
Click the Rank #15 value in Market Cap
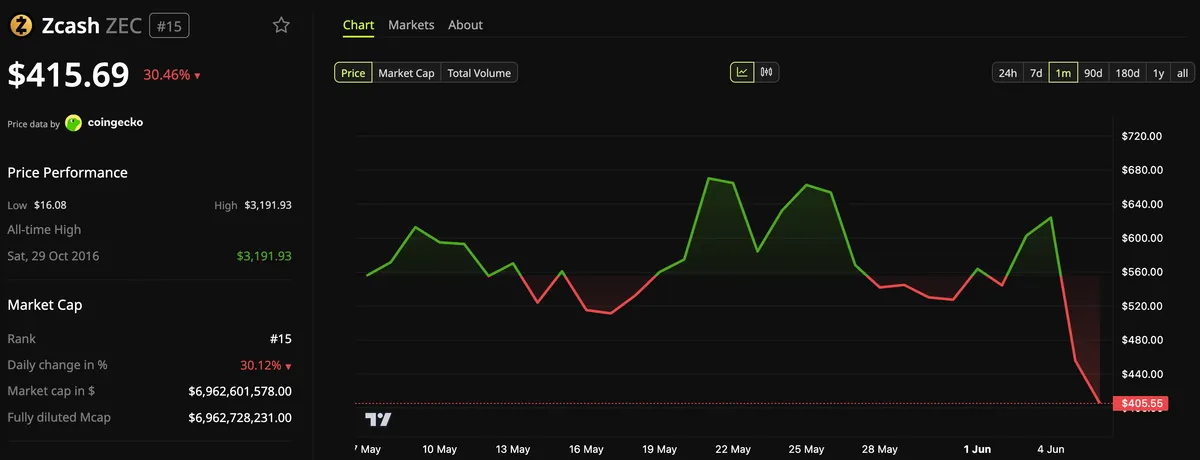280,339
